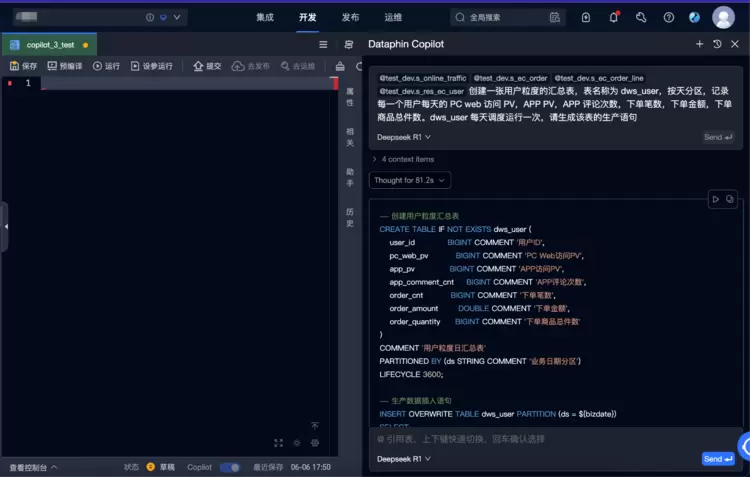Click the blue Send button
The height and width of the screenshot is (477, 750).
[x=717, y=459]
